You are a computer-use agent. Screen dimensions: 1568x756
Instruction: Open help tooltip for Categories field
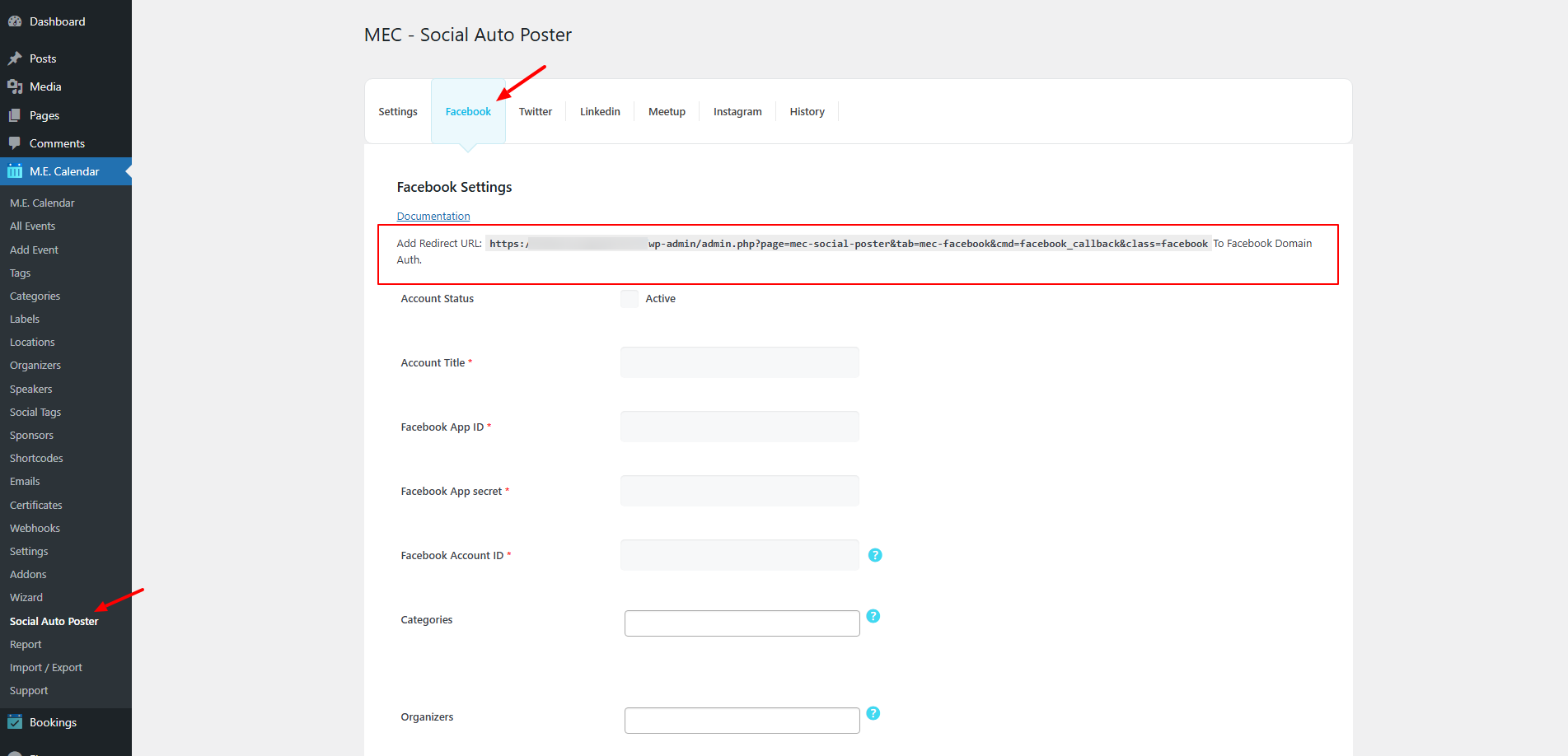873,616
